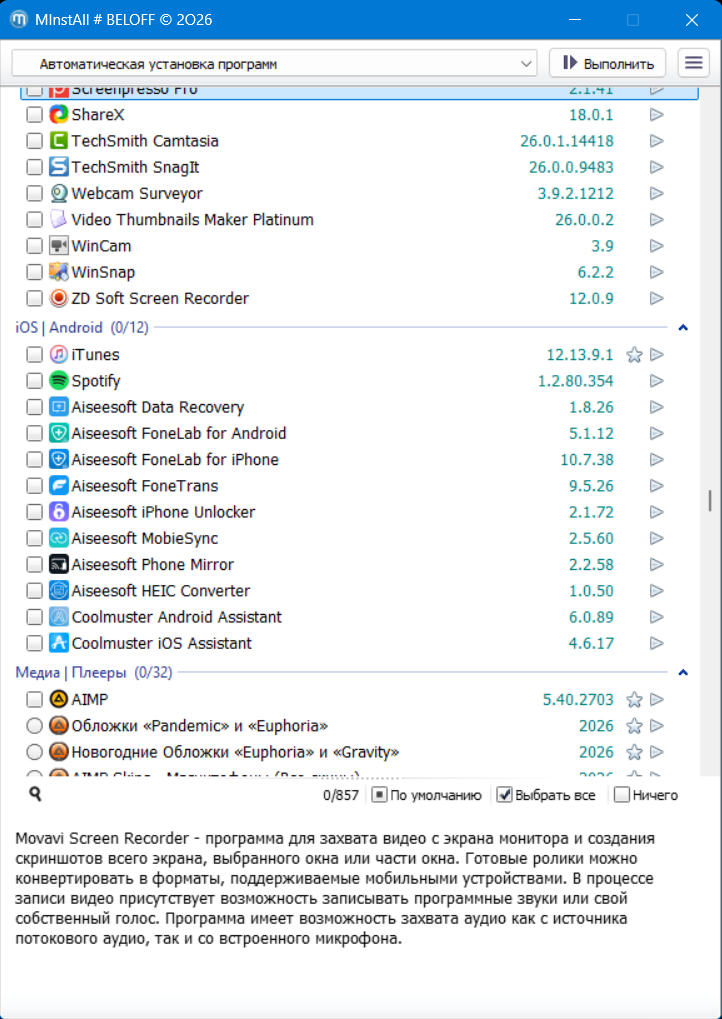Viewport: 722px width, 1019px height.
Task: Click the Aiseesoft Data Recovery icon
Action: 58,407
